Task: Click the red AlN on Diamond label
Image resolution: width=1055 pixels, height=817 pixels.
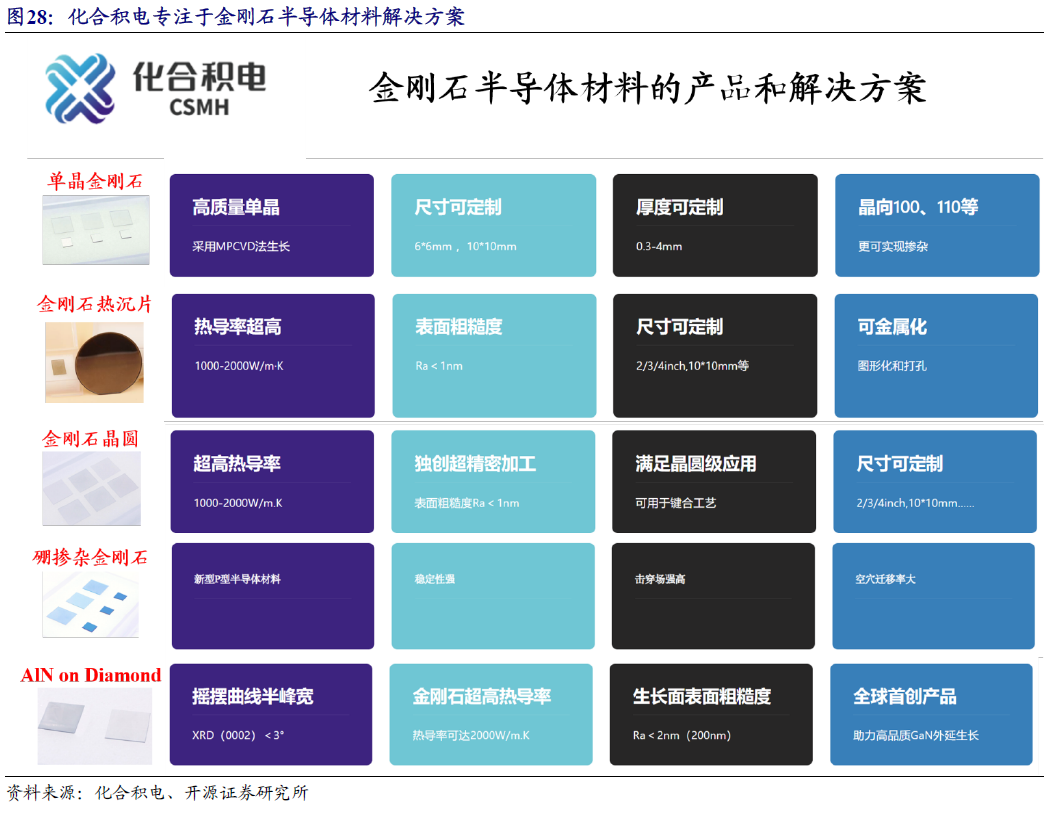Action: (x=91, y=675)
